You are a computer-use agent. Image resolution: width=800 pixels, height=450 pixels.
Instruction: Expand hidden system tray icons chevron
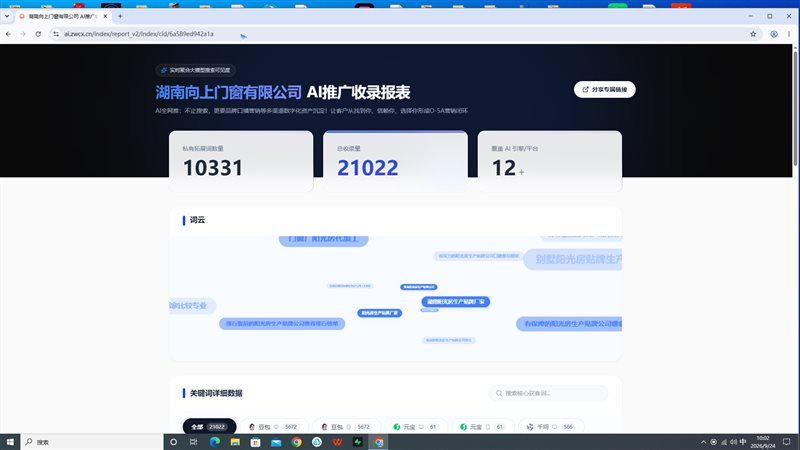(x=704, y=442)
